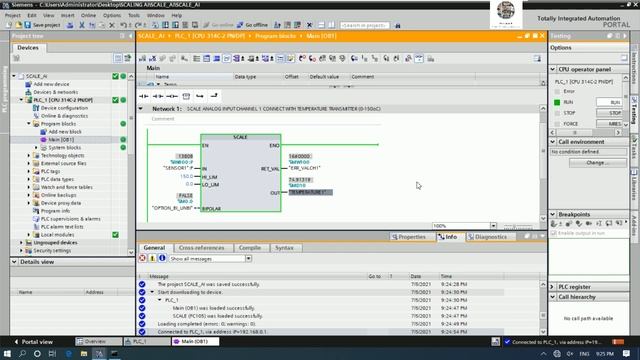The image size is (640, 360).
Task: Expand the PLC register section
Action: pos(553,287)
